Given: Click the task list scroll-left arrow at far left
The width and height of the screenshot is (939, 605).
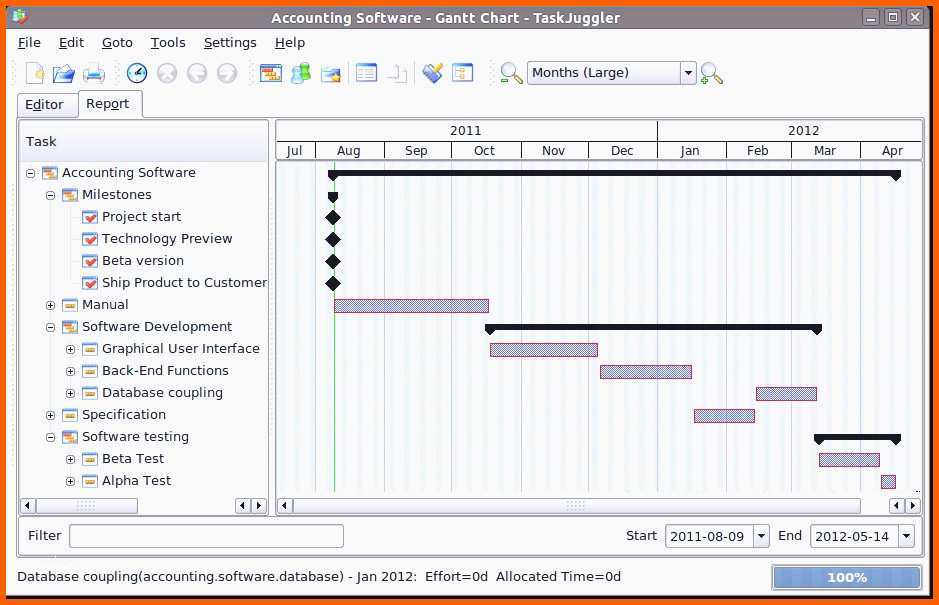Looking at the screenshot, I should pos(27,506).
